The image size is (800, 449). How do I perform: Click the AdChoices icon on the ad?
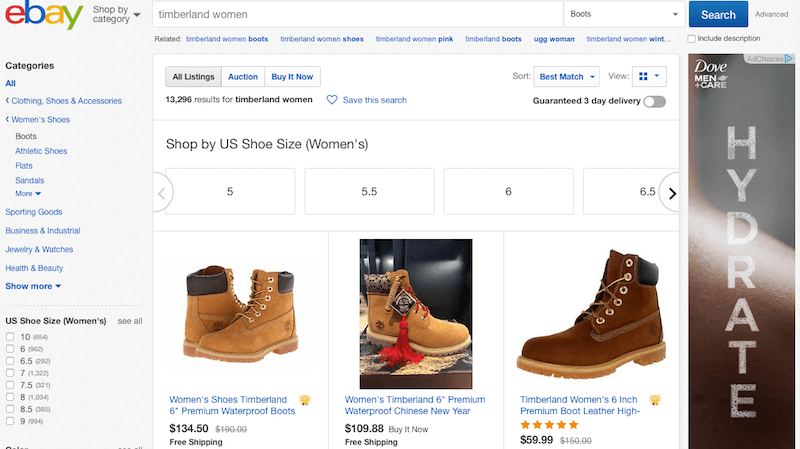pos(789,59)
